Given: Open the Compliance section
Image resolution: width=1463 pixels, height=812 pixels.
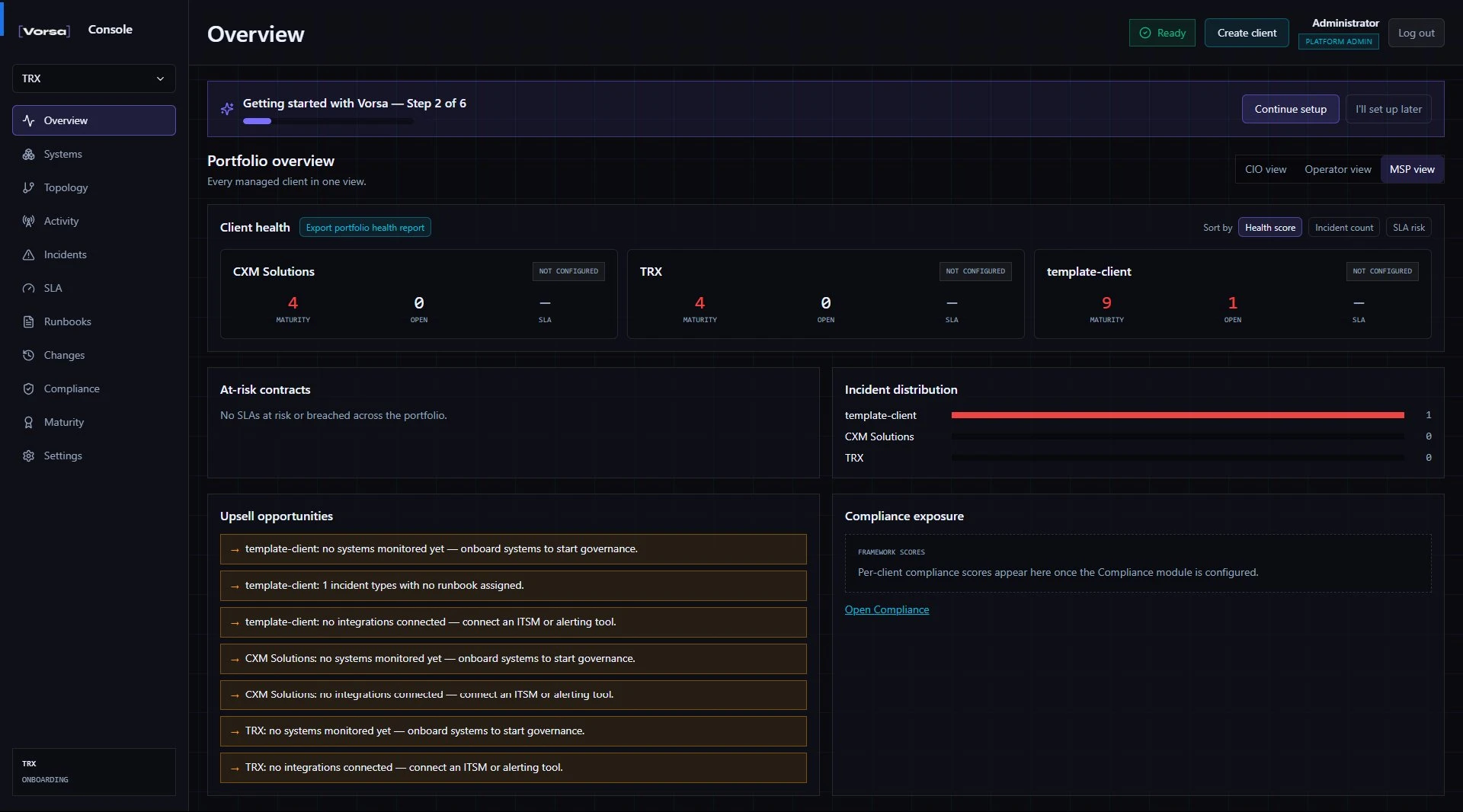Looking at the screenshot, I should tap(94, 388).
